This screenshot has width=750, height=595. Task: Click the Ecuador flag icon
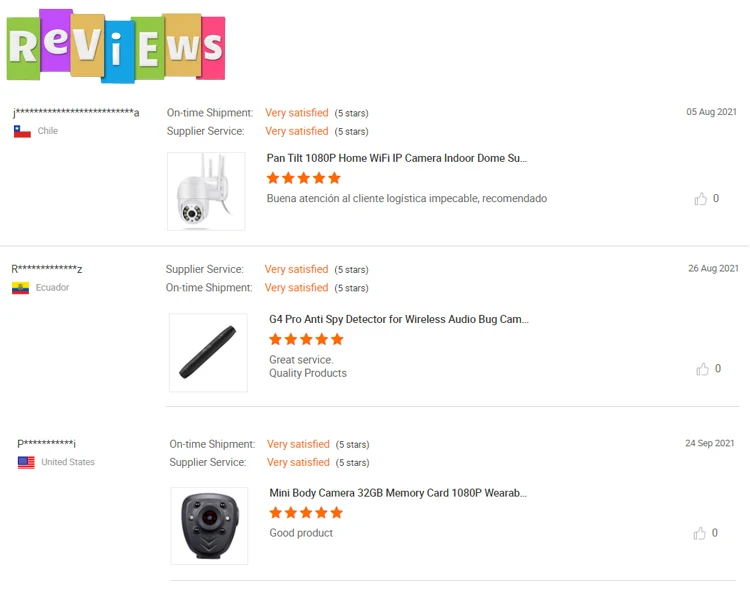click(x=20, y=288)
